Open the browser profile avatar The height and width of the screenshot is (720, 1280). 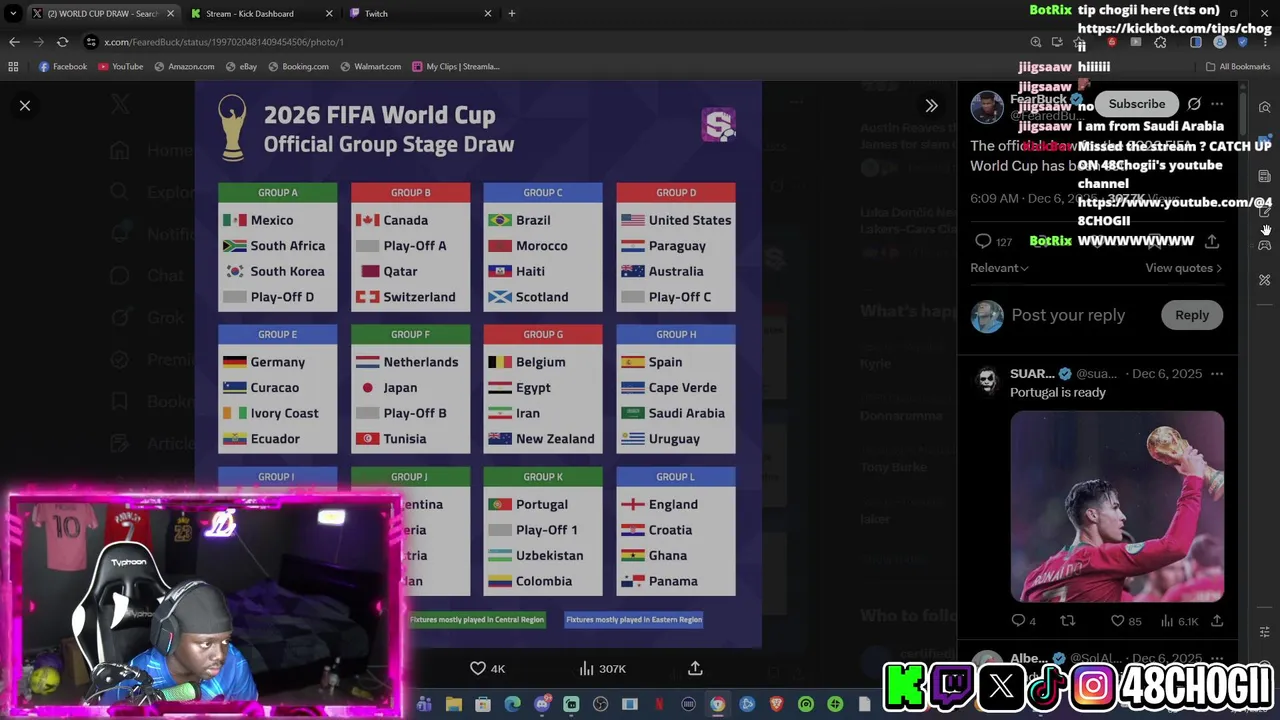click(1220, 42)
